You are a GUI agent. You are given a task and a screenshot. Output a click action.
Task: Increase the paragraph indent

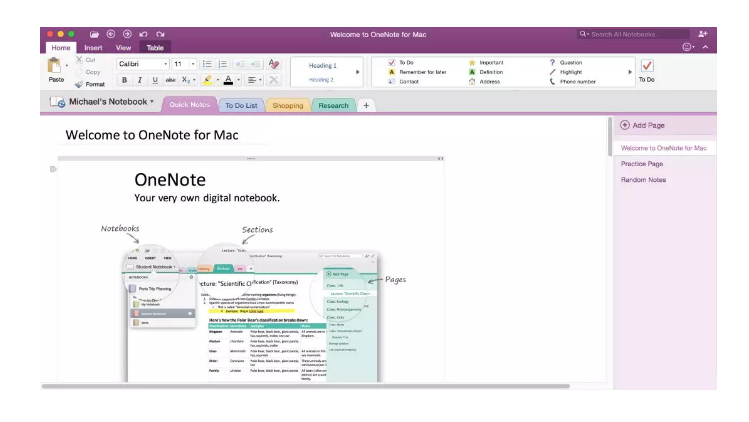(256, 64)
